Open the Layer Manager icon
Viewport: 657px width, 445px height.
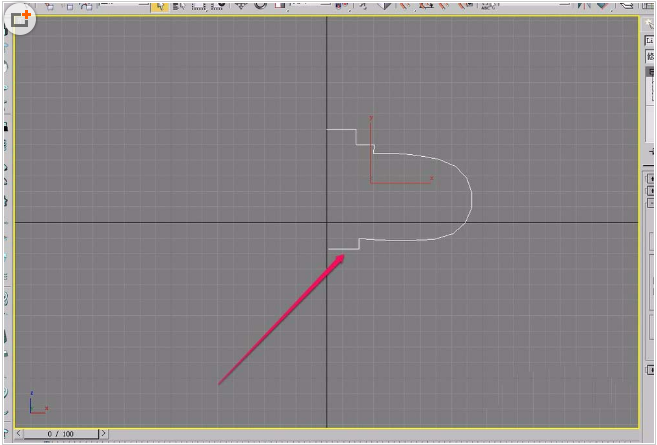(x=627, y=6)
